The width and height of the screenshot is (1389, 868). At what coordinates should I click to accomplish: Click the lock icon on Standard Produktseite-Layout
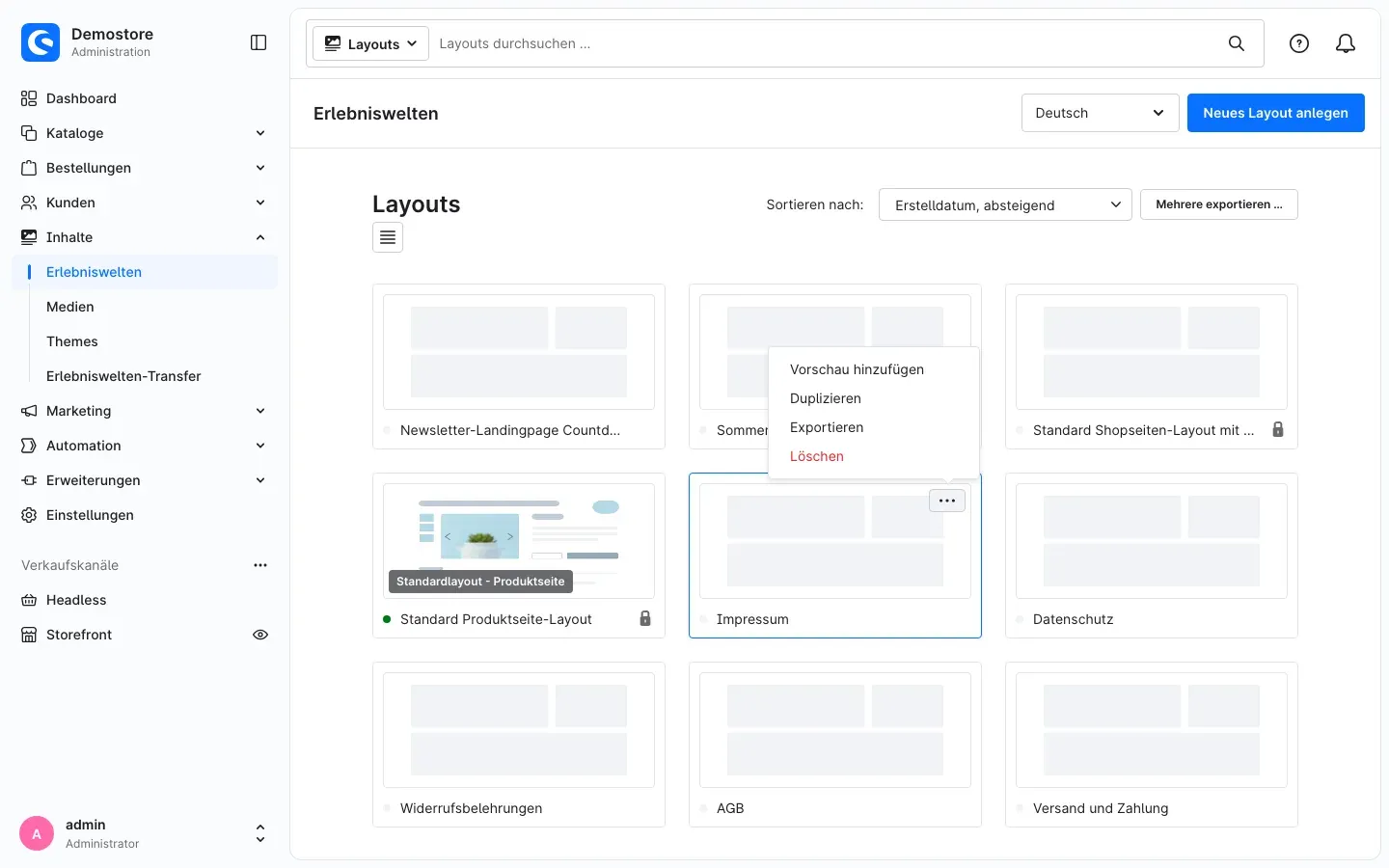645,618
